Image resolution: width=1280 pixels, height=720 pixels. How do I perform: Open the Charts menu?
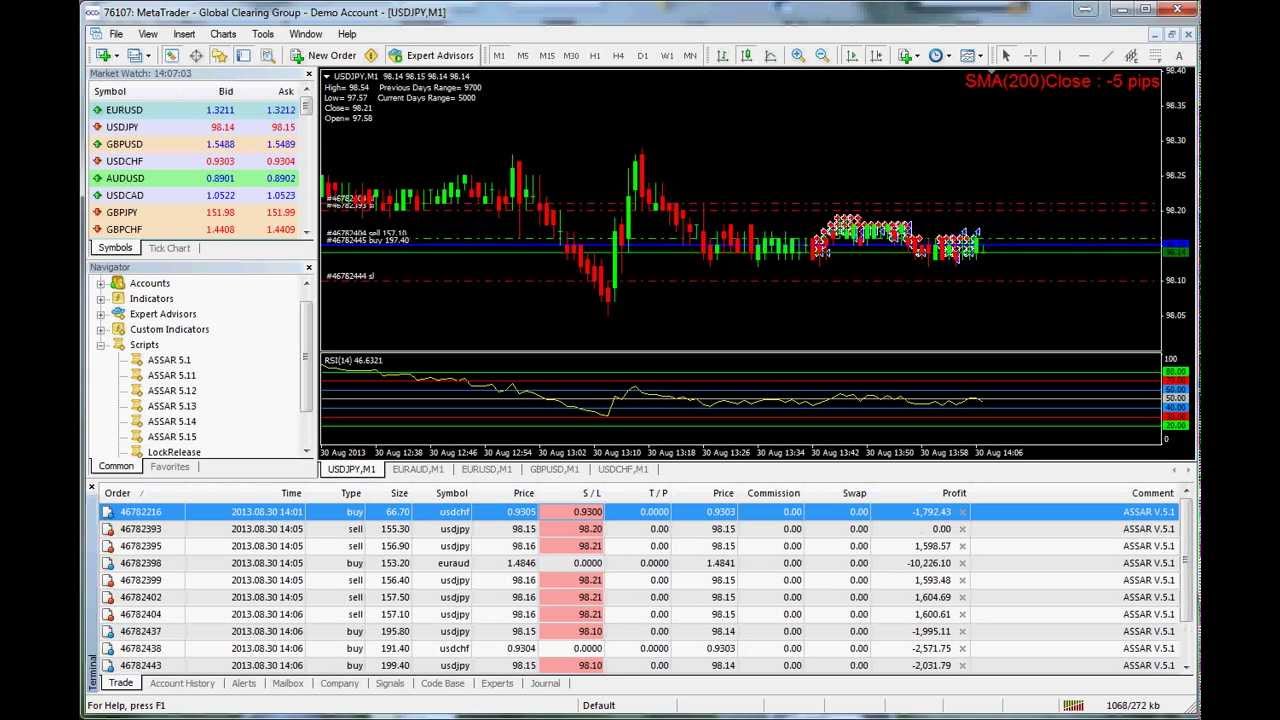(223, 34)
